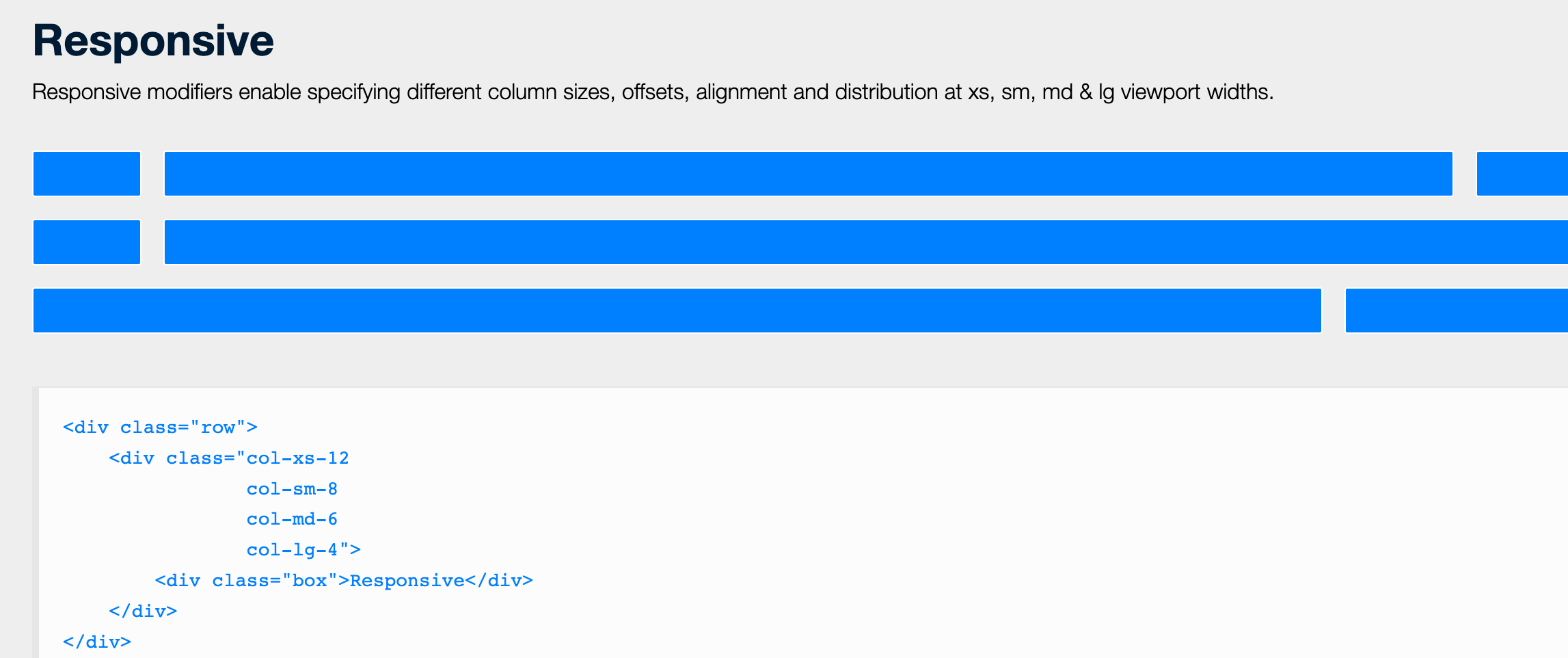
Task: Click "viewport widths" in the description text
Action: (x=1197, y=92)
